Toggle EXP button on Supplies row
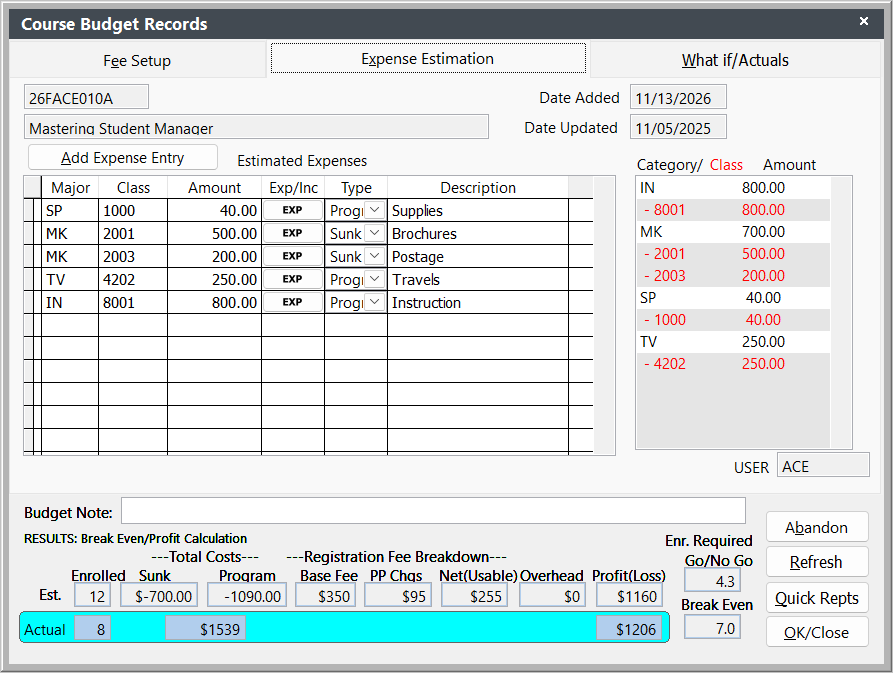This screenshot has width=893, height=673. point(293,210)
